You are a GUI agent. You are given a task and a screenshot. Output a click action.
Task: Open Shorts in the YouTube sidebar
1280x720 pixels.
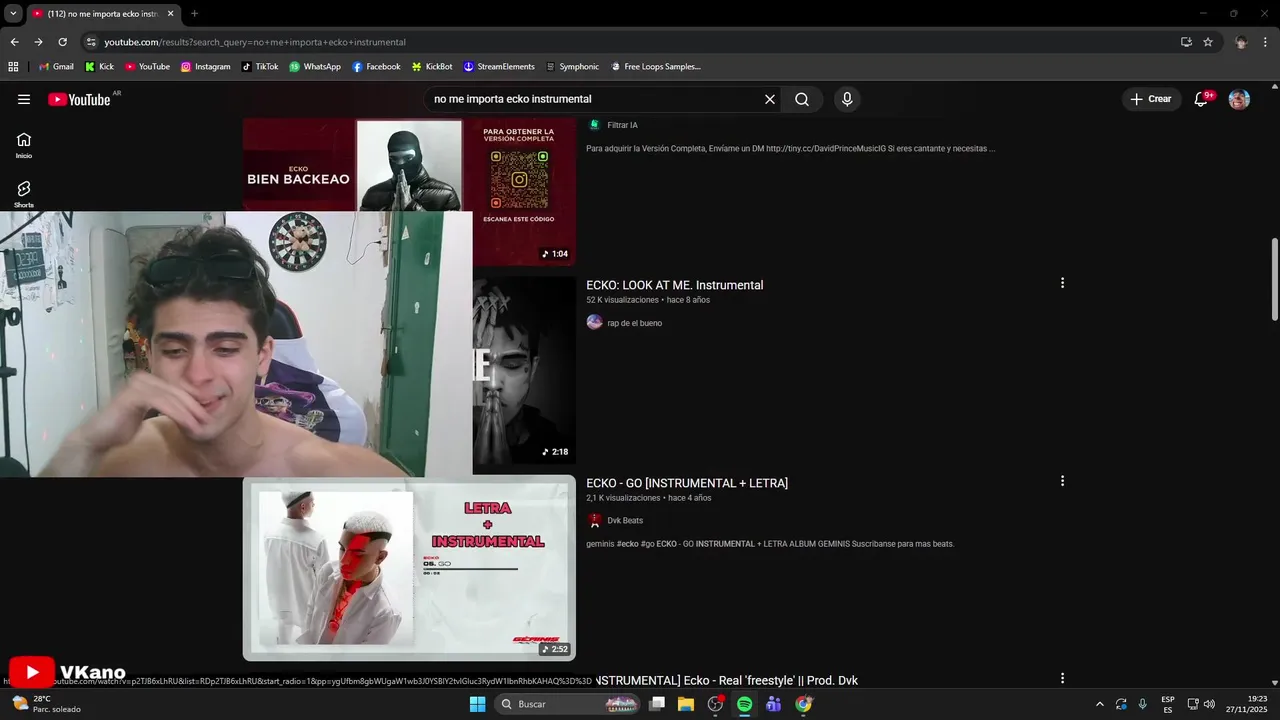[x=24, y=194]
